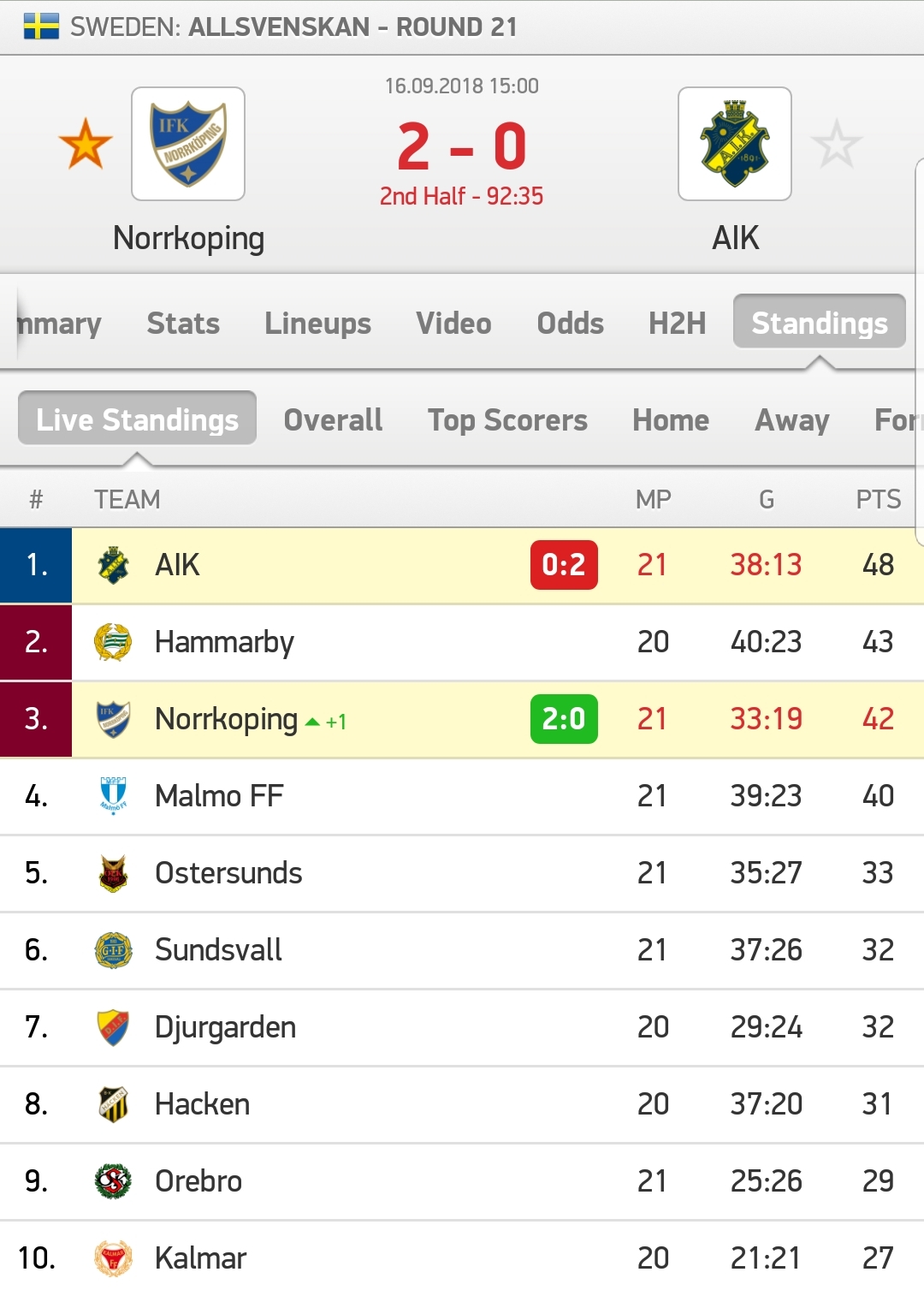924x1296 pixels.
Task: Open the Malmo FF team logo
Action: point(113,796)
